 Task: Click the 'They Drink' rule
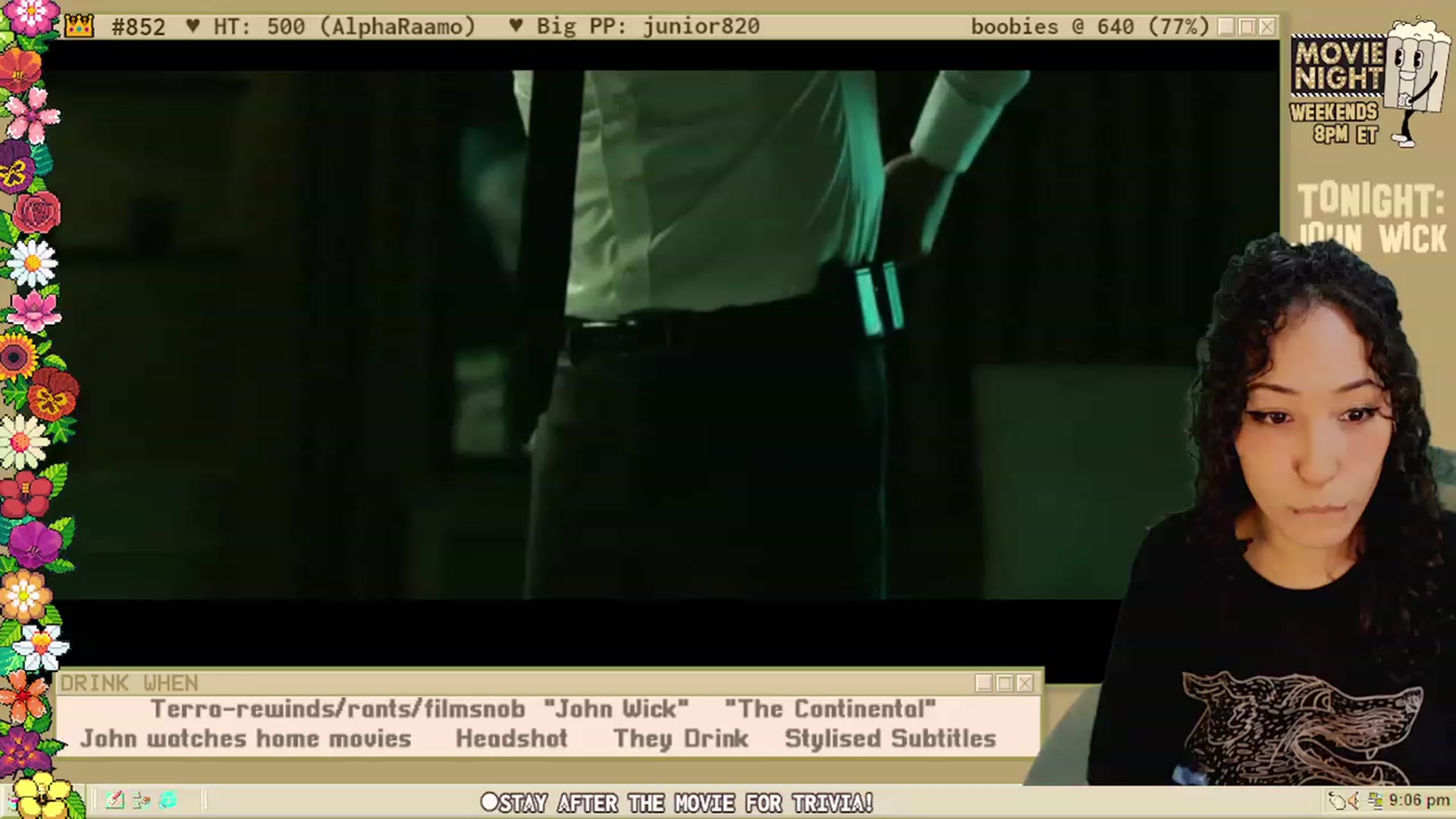pyautogui.click(x=681, y=739)
